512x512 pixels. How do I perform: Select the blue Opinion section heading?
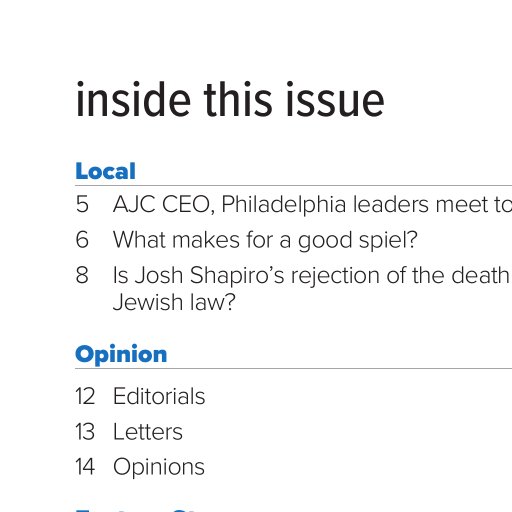121,355
